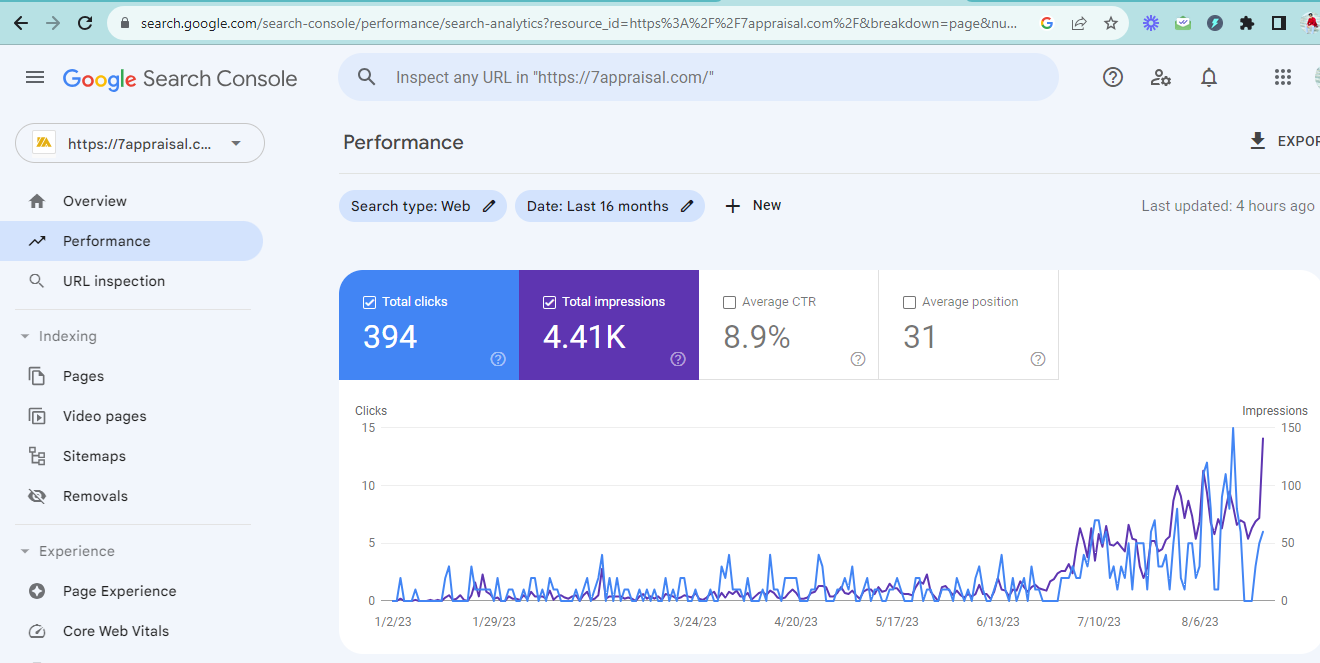Image resolution: width=1320 pixels, height=663 pixels.
Task: Click the browser back arrow
Action: (21, 23)
